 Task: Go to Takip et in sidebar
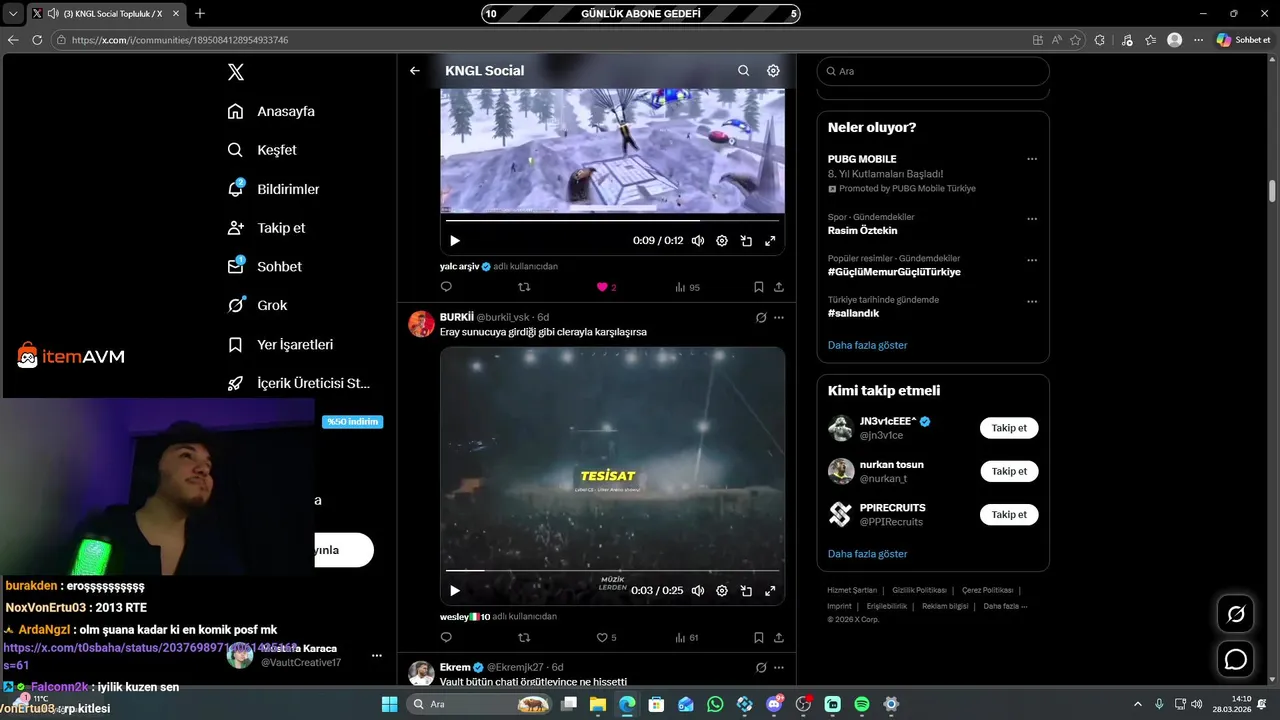[x=266, y=228]
